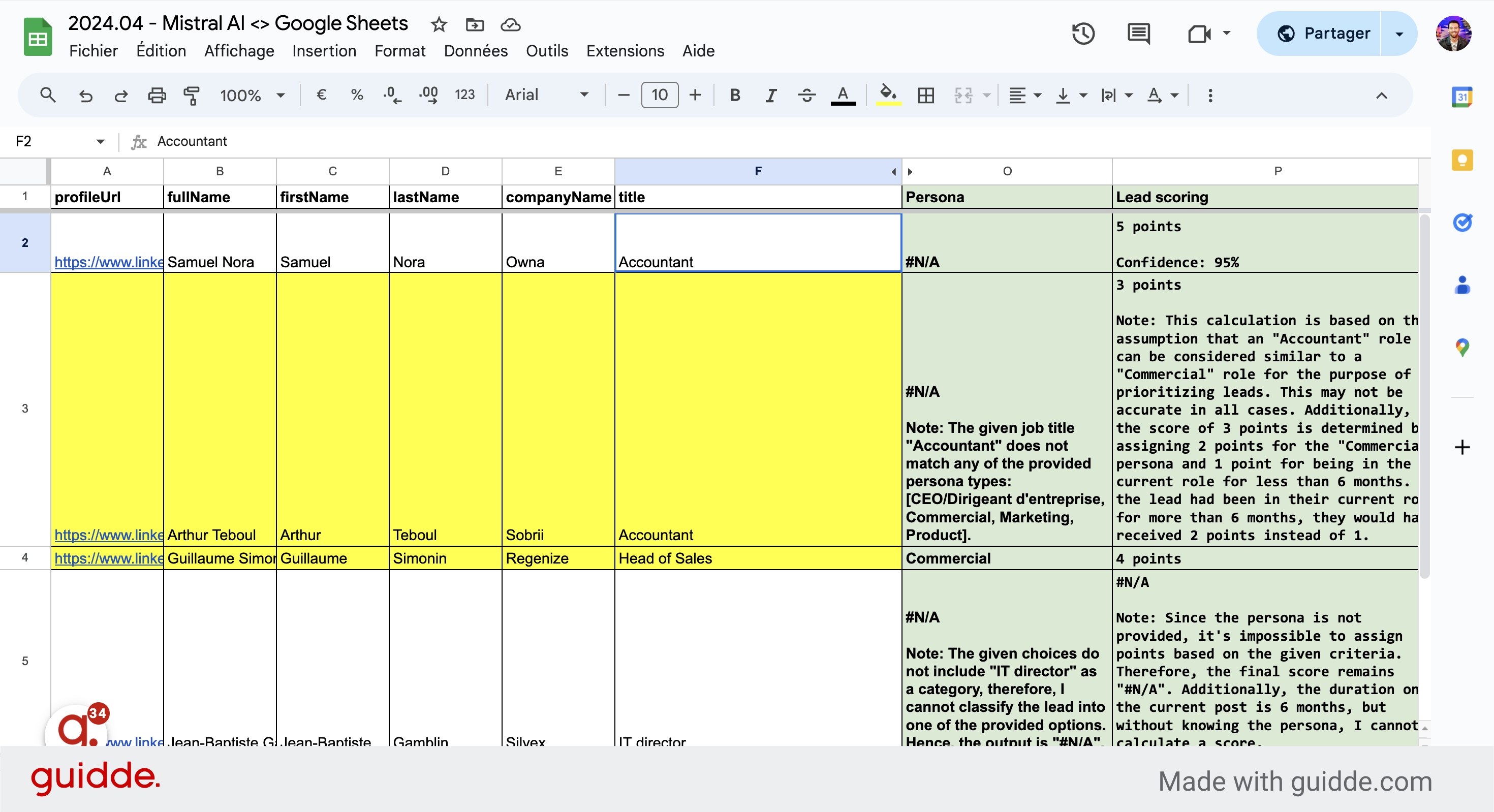Open Google Calendar side panel icon

click(1461, 97)
